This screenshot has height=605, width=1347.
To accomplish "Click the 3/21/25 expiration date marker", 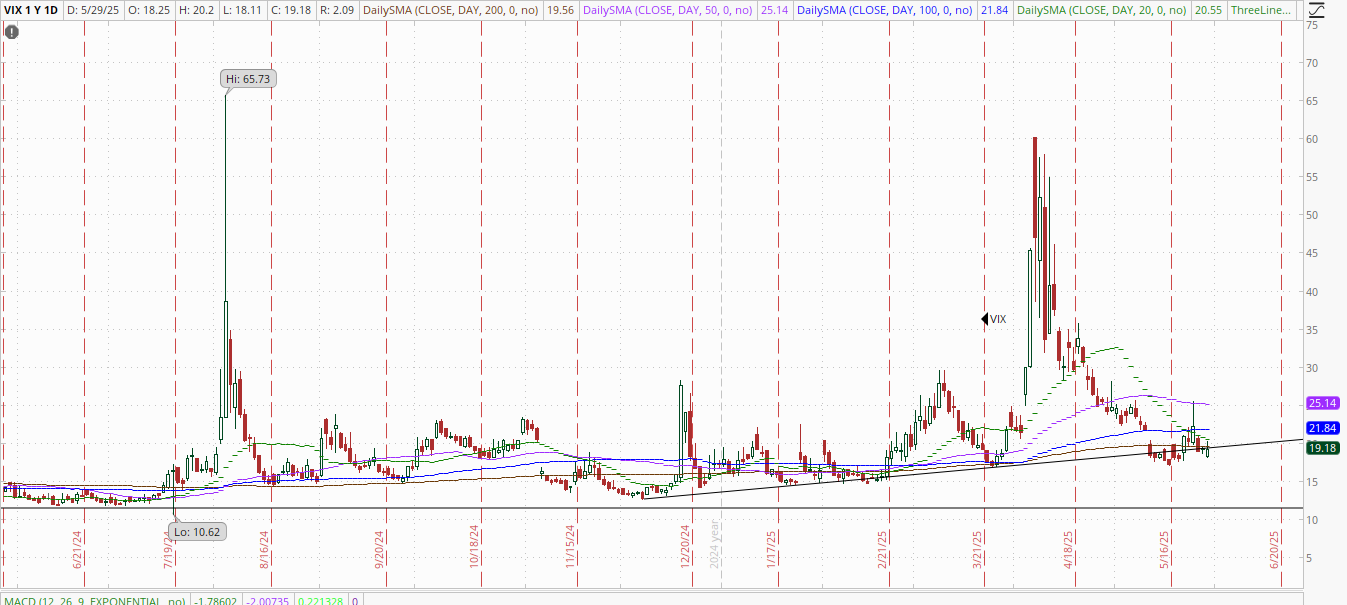I will pos(979,549).
